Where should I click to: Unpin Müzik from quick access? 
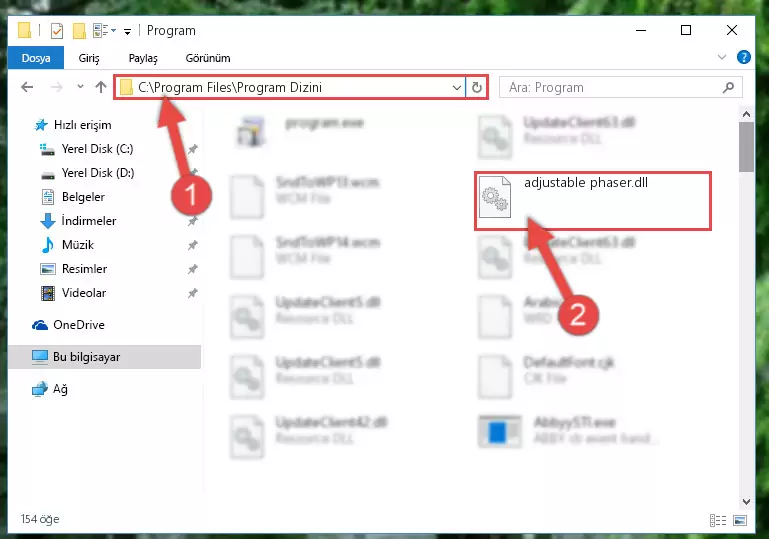[x=193, y=245]
